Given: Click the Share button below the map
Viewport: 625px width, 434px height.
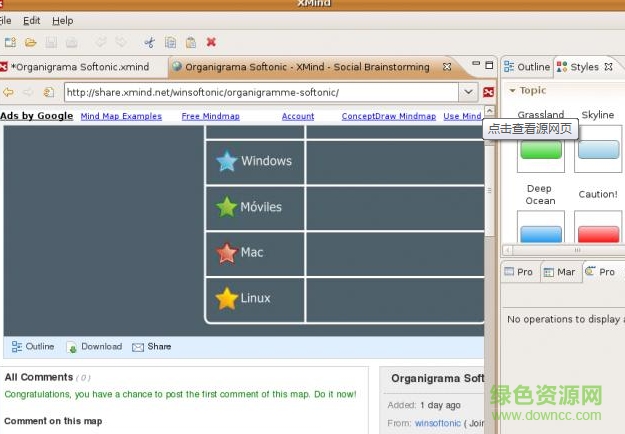Looking at the screenshot, I should (152, 347).
